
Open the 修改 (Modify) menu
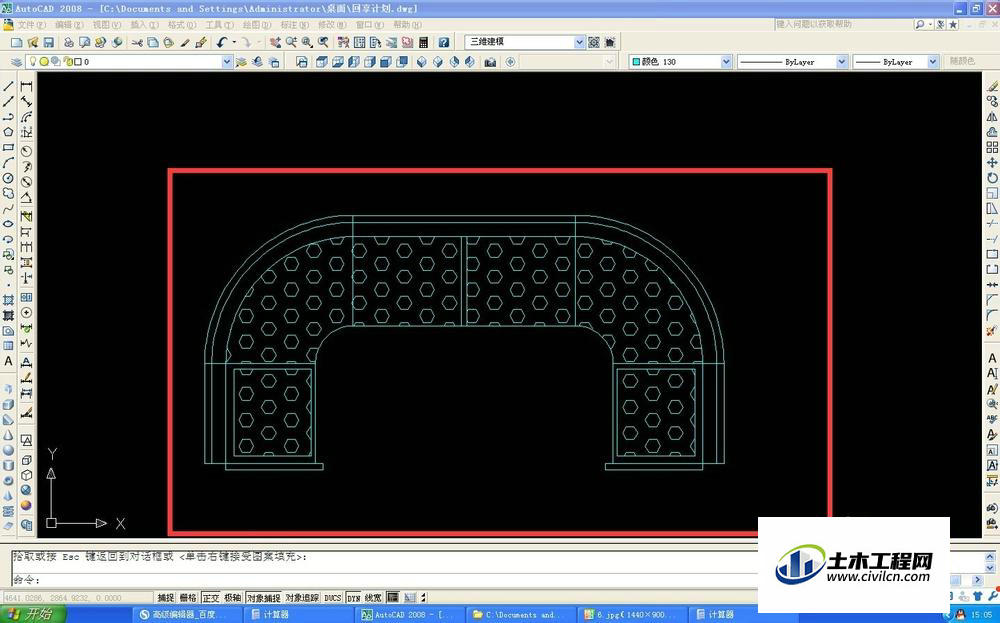332,25
